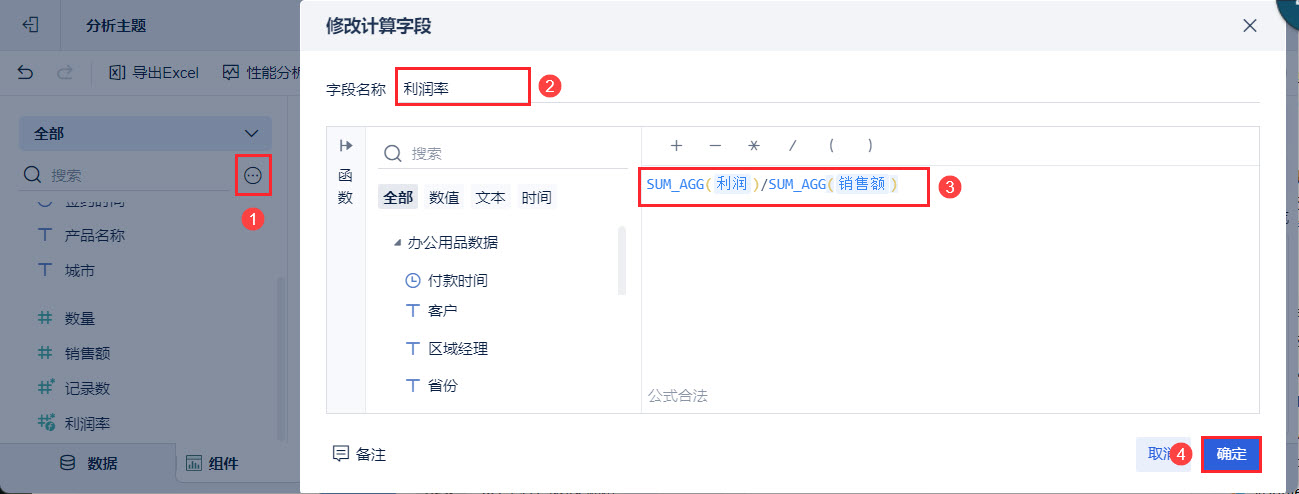Insert the divide slash operator
1299x494 pixels.
(793, 146)
